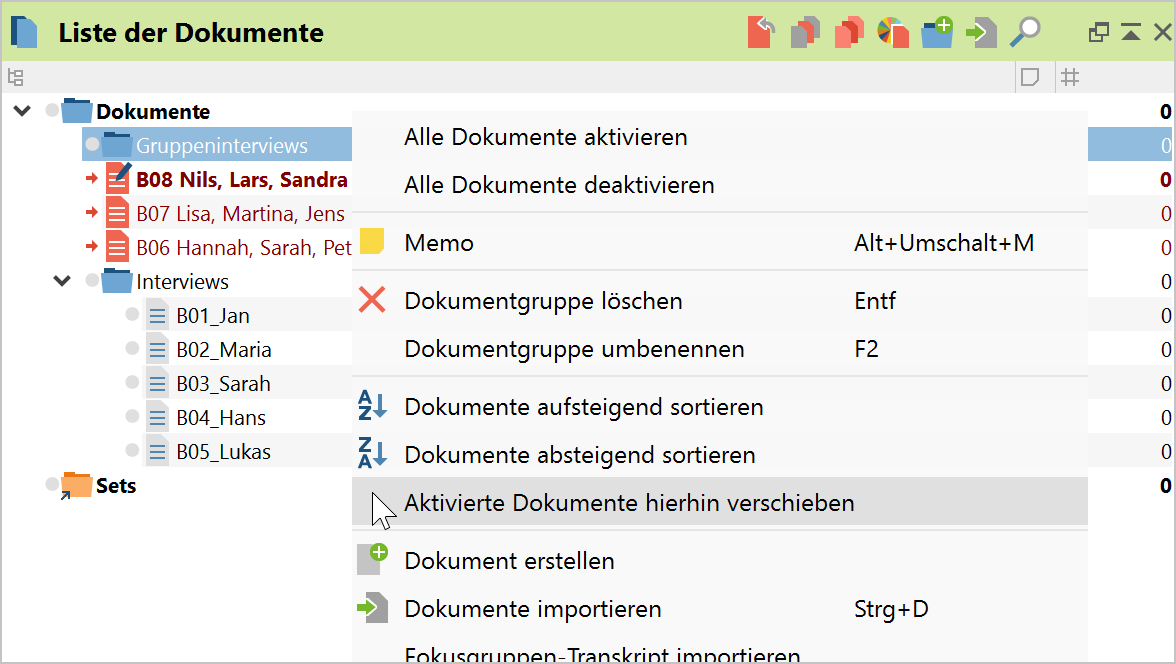Click the Sets folder icon
This screenshot has height=664, width=1176.
(76, 485)
